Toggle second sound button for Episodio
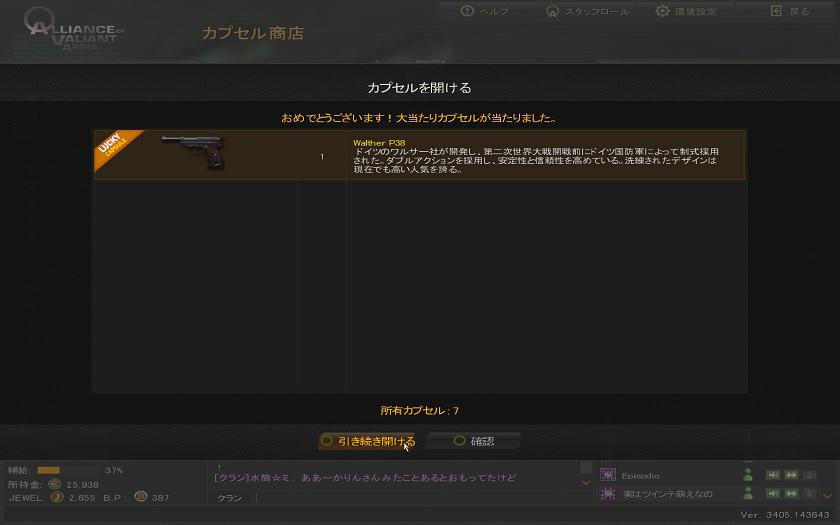The height and width of the screenshot is (525, 840). point(791,475)
